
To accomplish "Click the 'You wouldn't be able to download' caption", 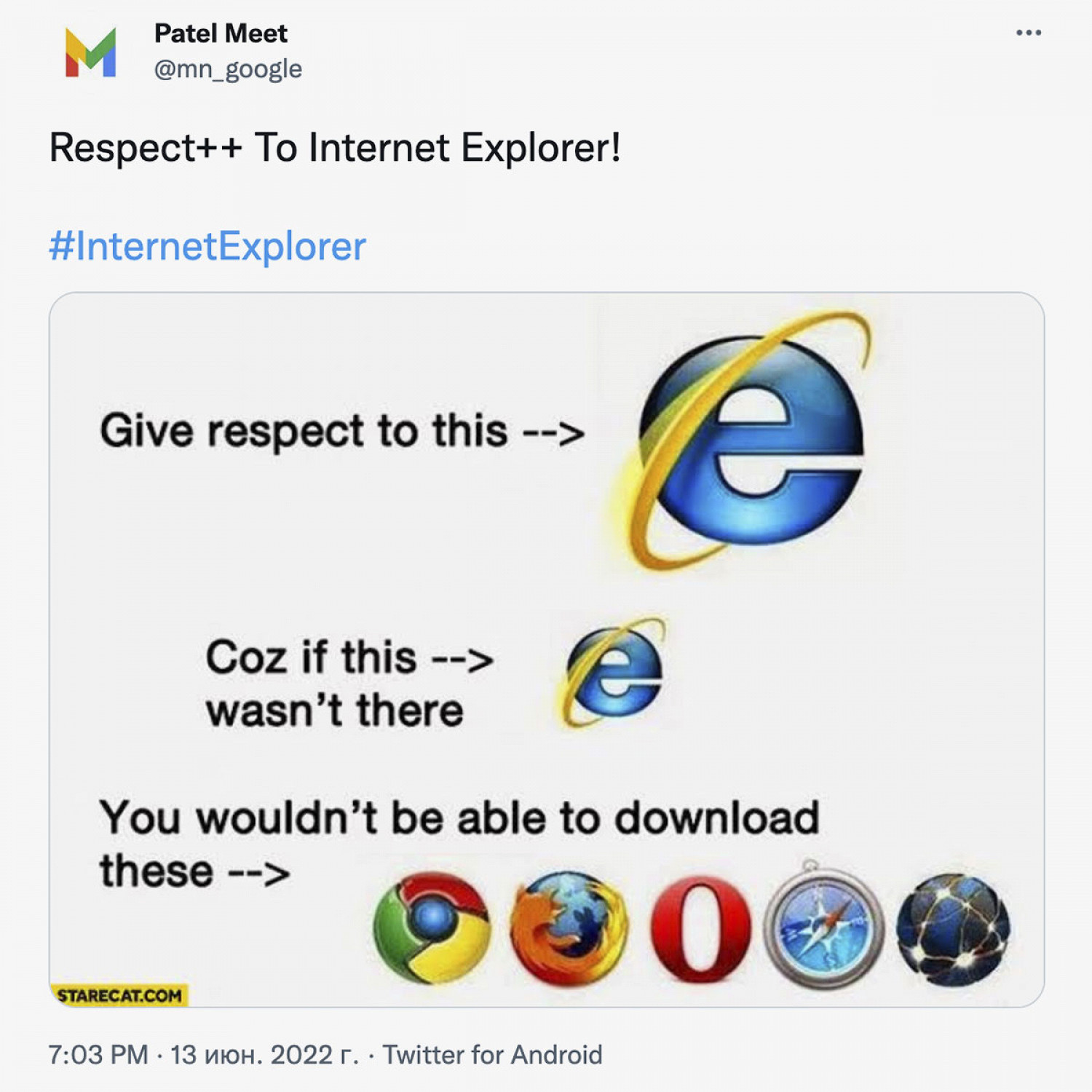I will 459,818.
